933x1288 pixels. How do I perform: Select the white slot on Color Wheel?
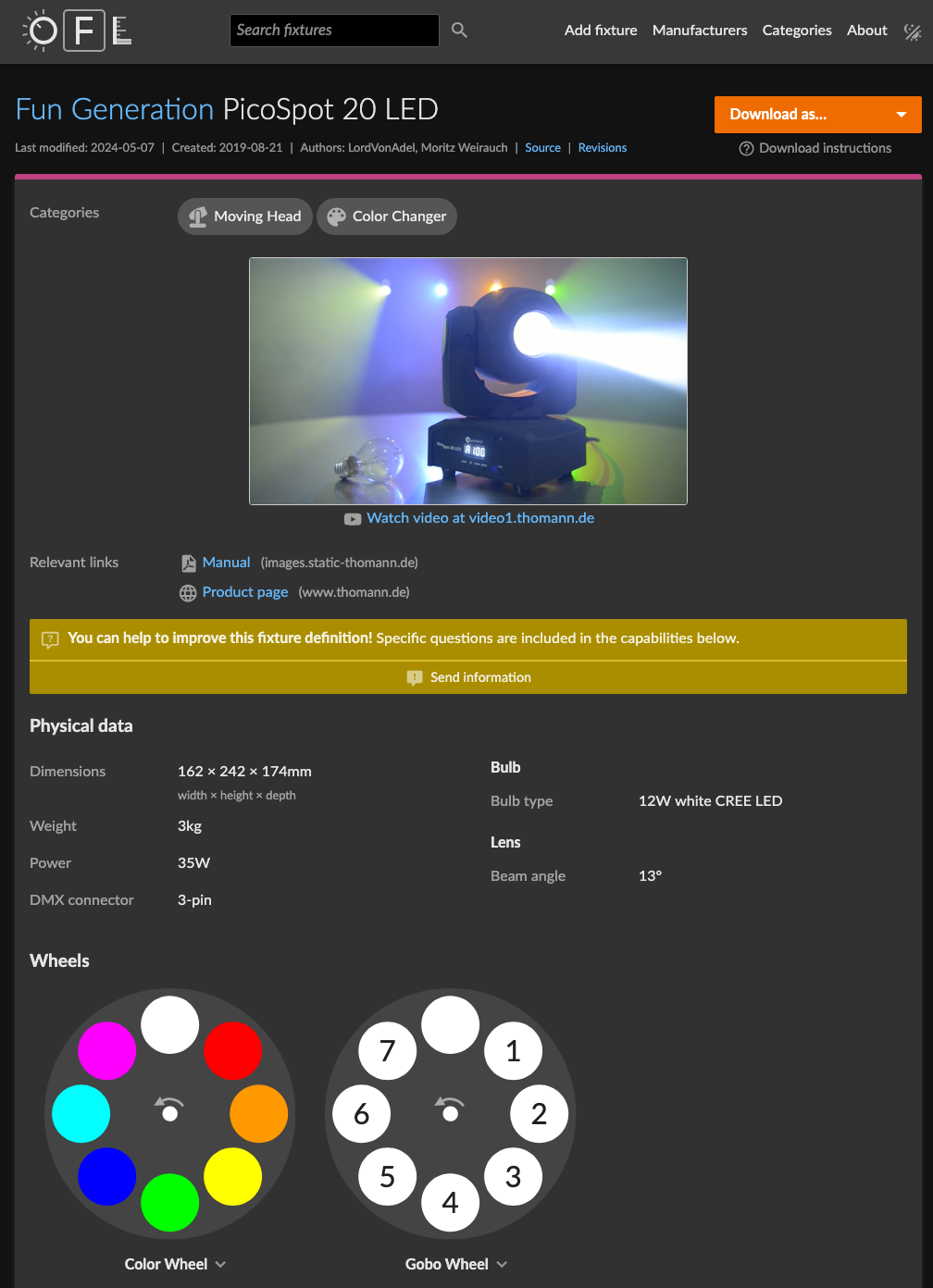tap(169, 1025)
